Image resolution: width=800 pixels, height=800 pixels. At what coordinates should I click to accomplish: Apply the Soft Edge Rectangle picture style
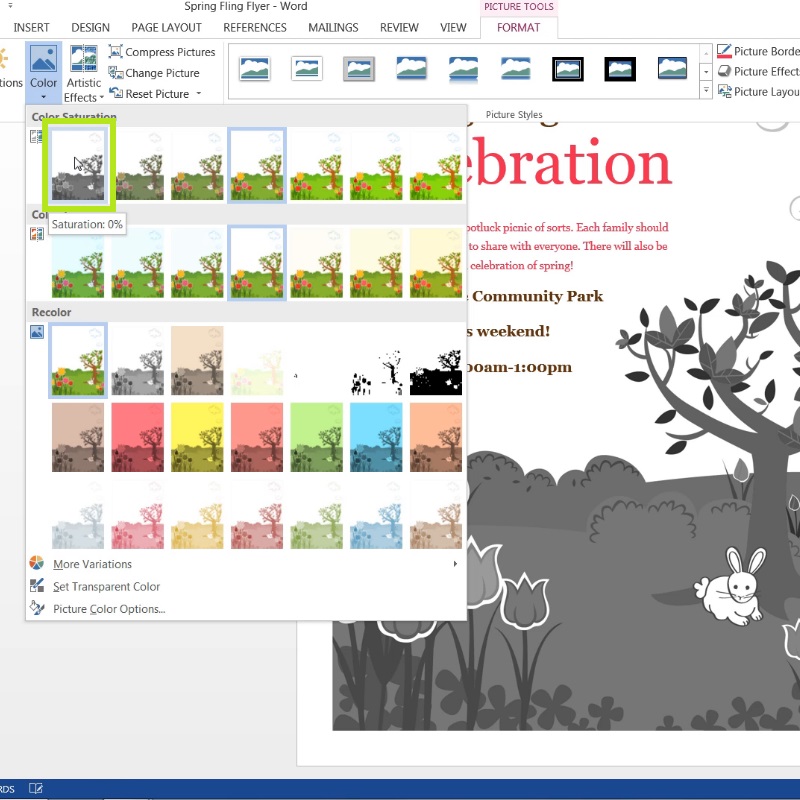pos(515,69)
